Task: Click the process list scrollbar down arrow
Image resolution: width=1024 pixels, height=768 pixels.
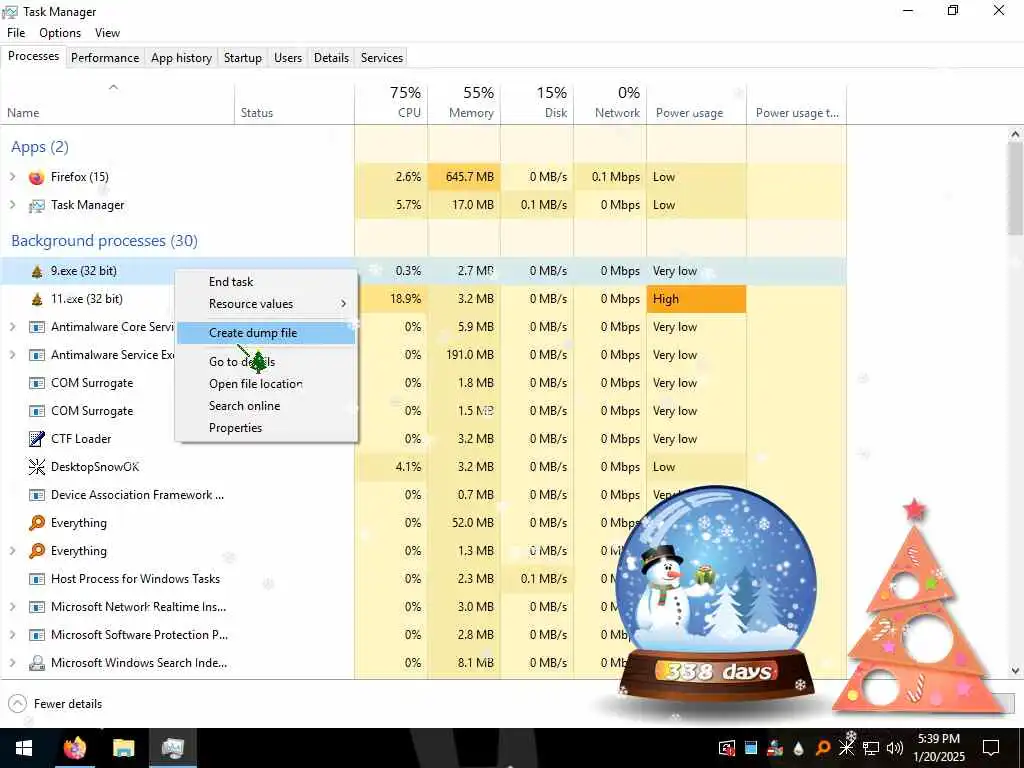Action: (x=1015, y=671)
